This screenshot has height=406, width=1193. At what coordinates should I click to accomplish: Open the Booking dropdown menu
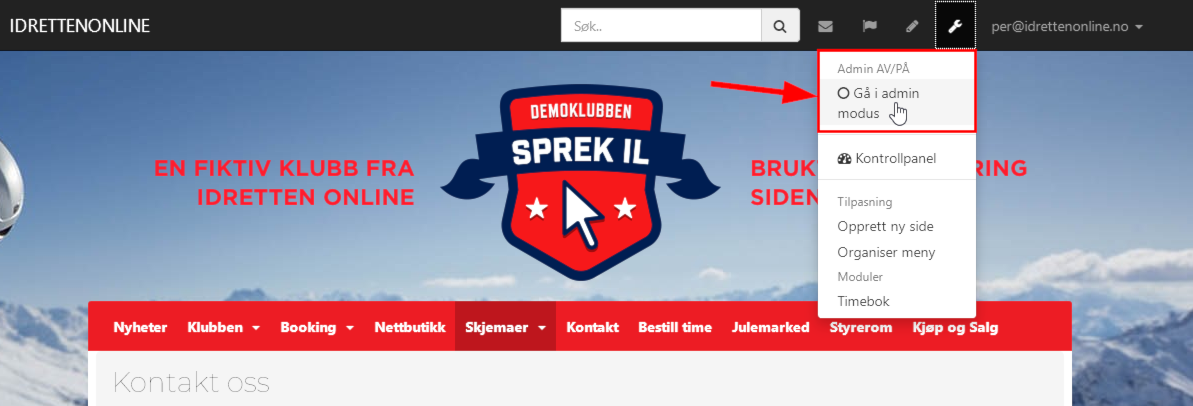317,328
